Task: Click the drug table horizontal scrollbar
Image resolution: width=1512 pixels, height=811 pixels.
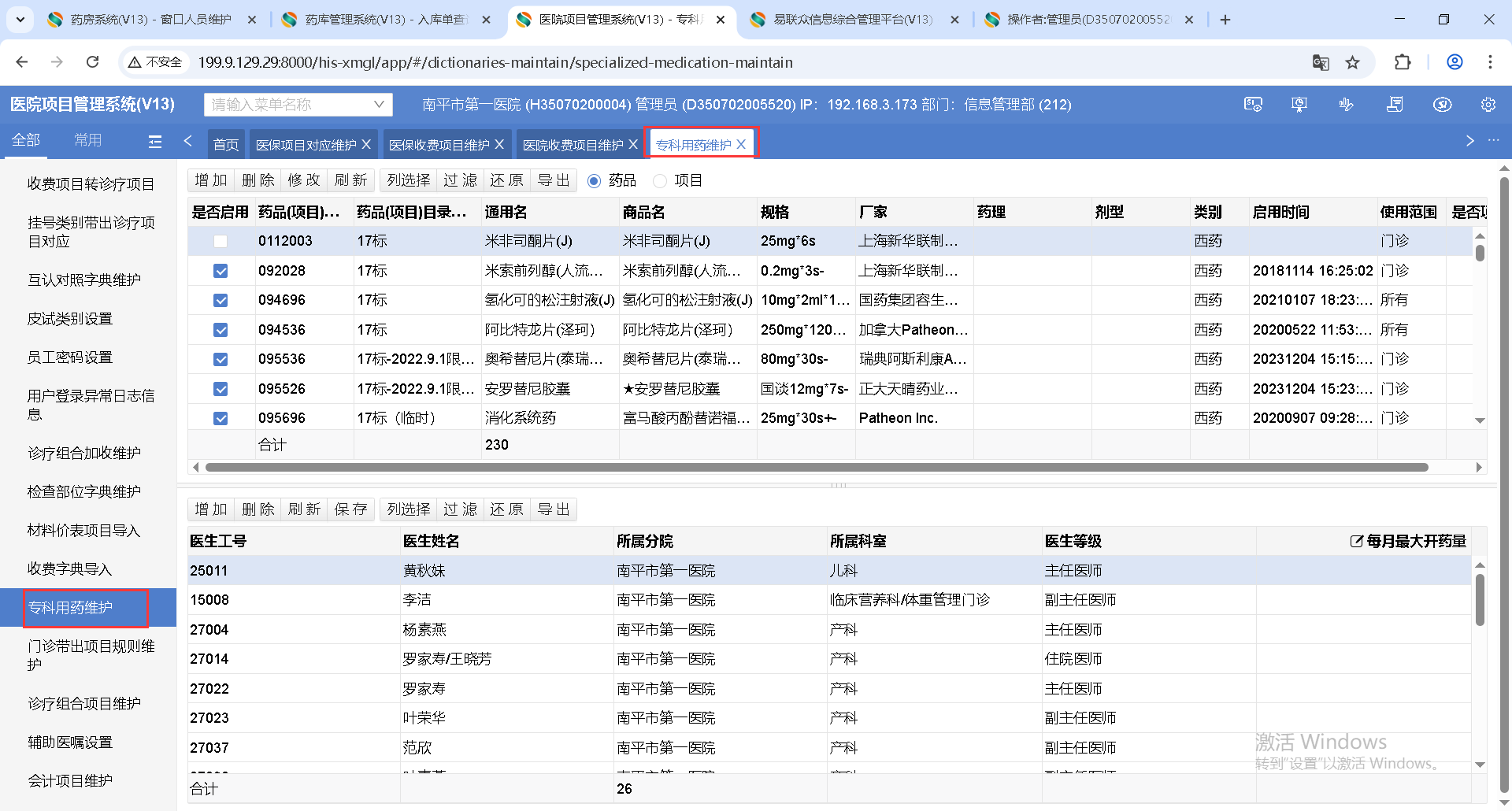Action: click(817, 468)
